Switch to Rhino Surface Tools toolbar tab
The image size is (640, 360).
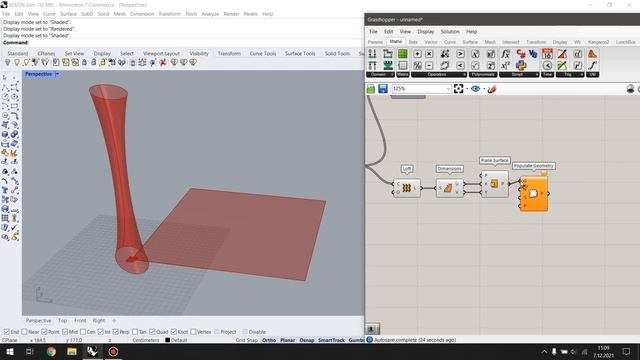pos(300,53)
